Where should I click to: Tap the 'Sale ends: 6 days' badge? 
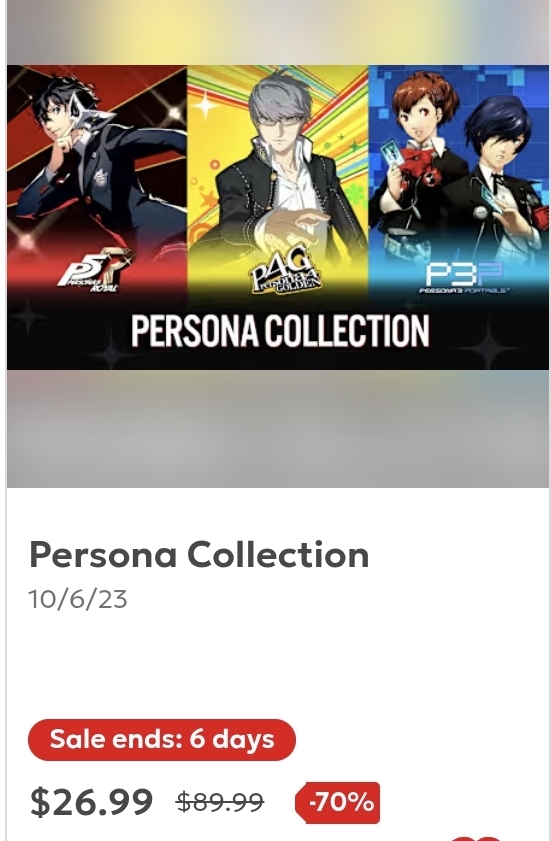point(161,740)
